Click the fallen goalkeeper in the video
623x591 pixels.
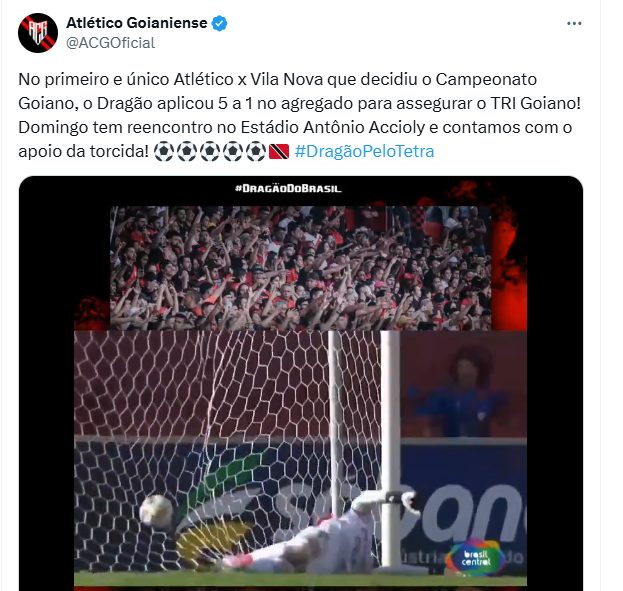[x=310, y=533]
